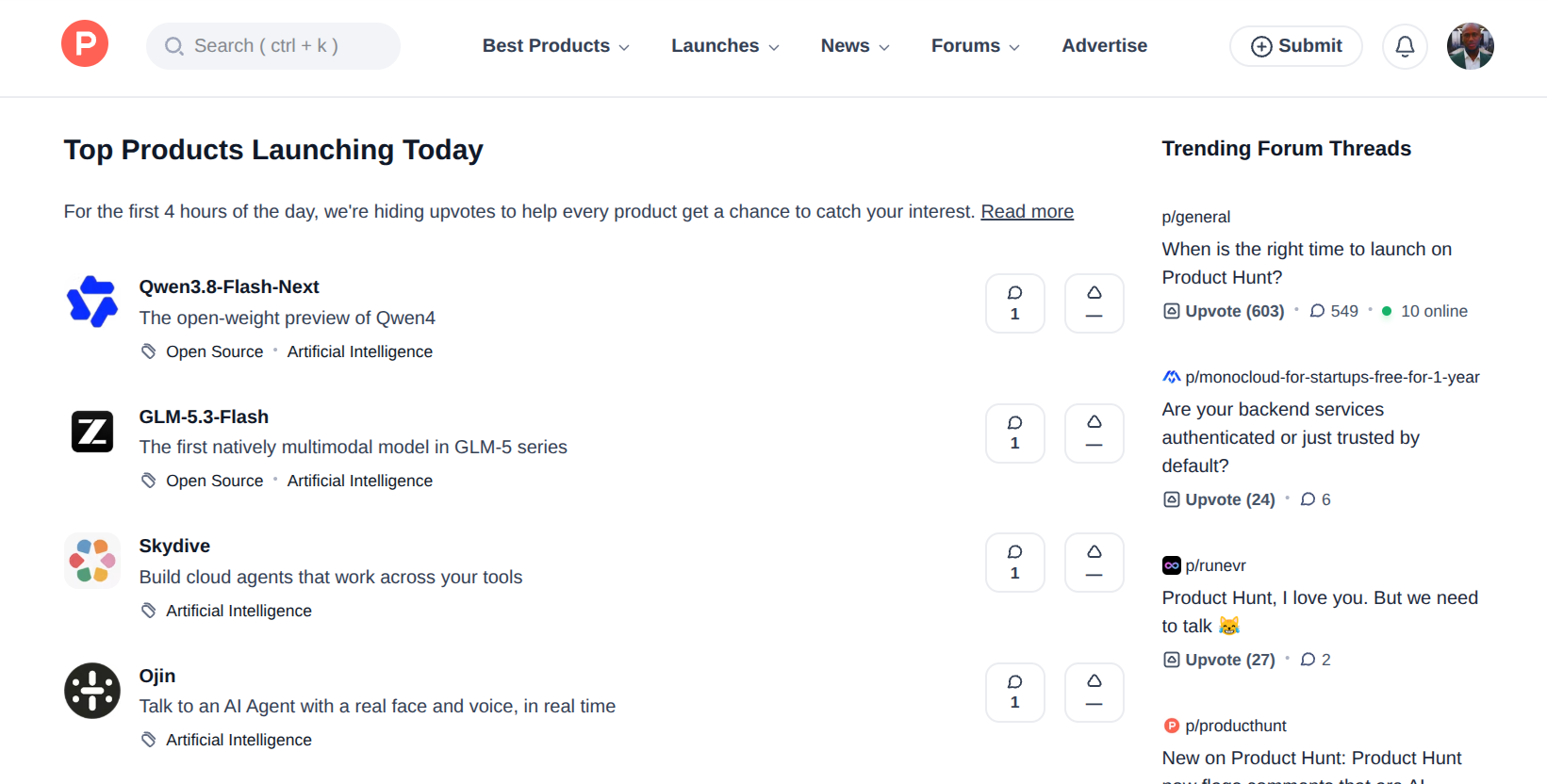Click tag icon under Qwen3.8-Flash-Next
This screenshot has height=784, width=1547.
149,351
